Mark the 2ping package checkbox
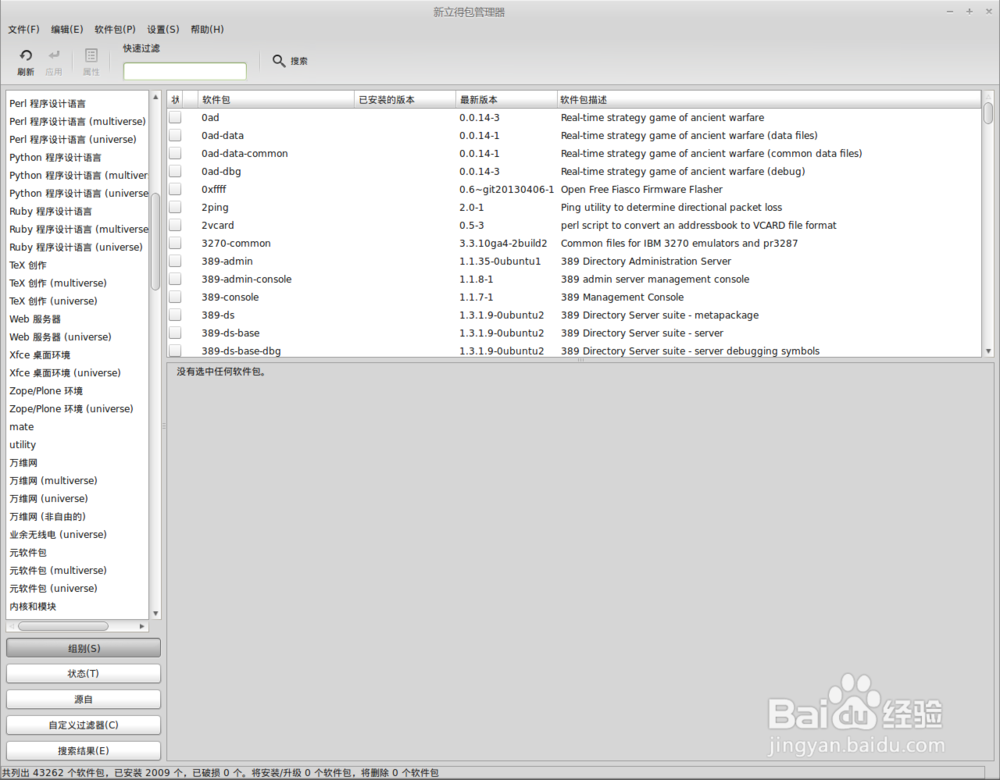Image resolution: width=1000 pixels, height=780 pixels. click(x=174, y=207)
